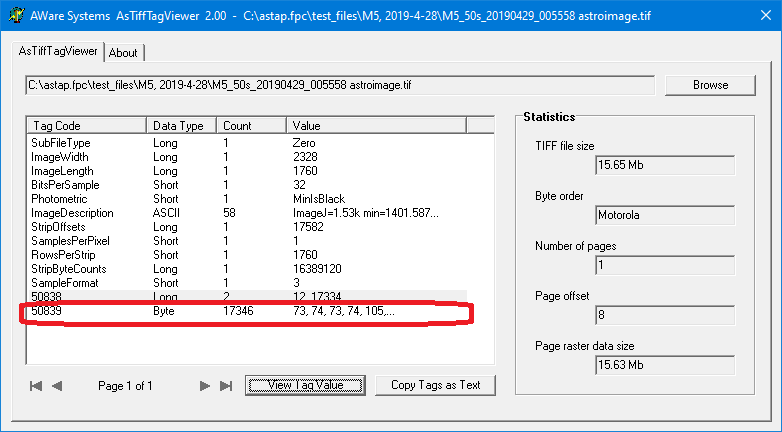Jump to the last page arrow

click(226, 385)
